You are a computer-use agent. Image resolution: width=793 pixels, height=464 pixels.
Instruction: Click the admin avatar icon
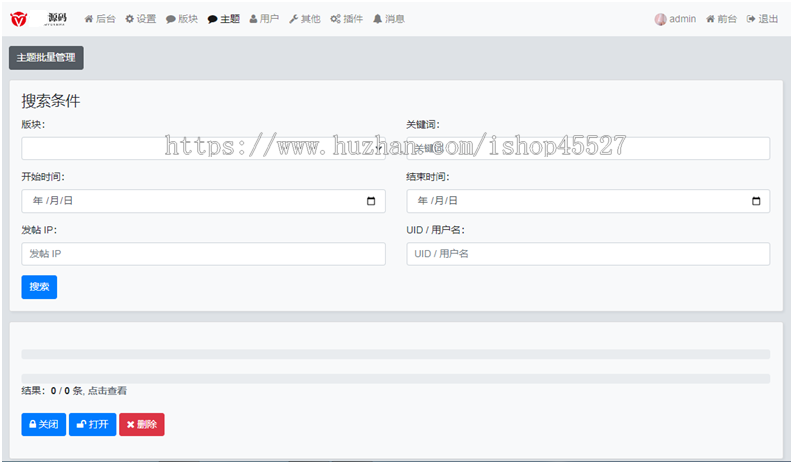(x=660, y=19)
